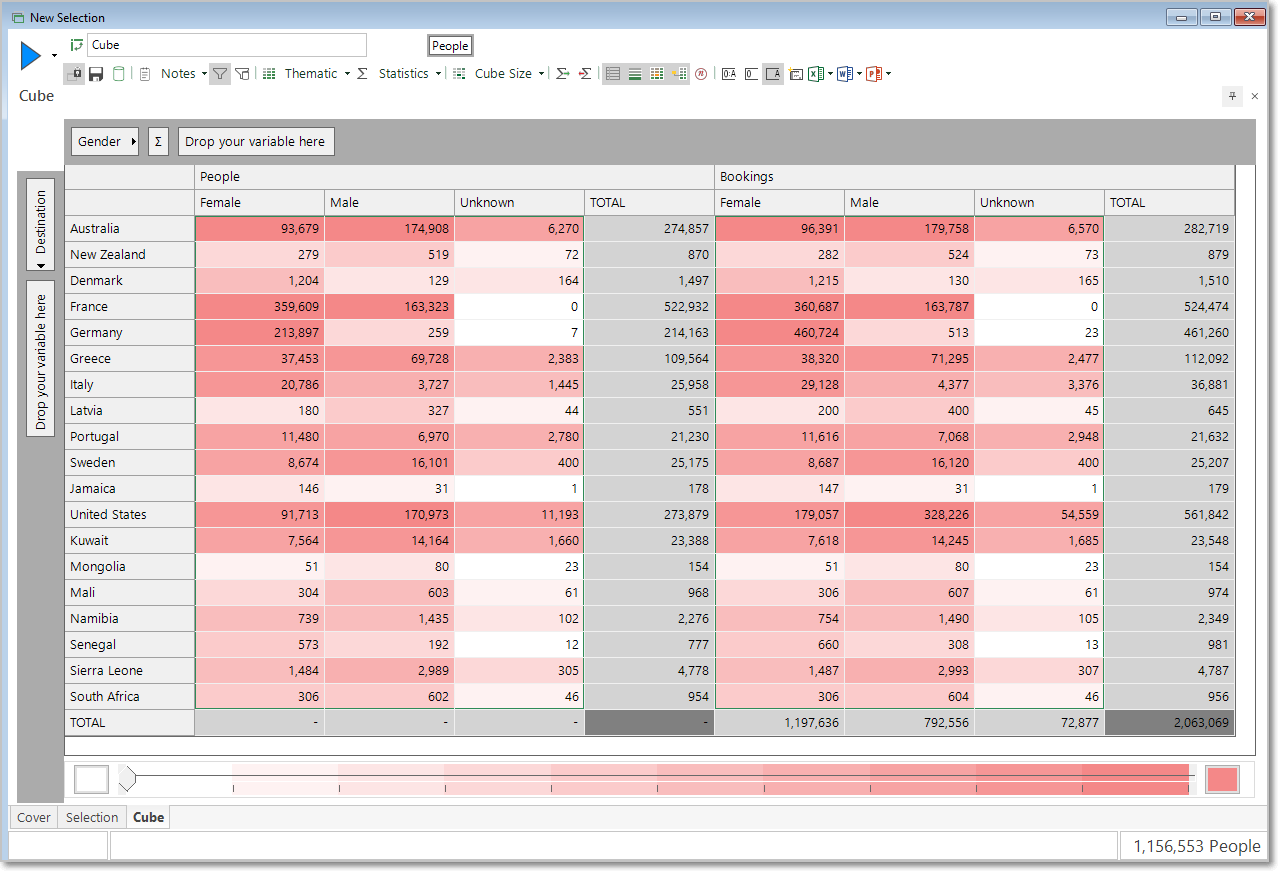Click the Export to Excel icon
Viewport: 1278px width, 871px height.
click(816, 74)
